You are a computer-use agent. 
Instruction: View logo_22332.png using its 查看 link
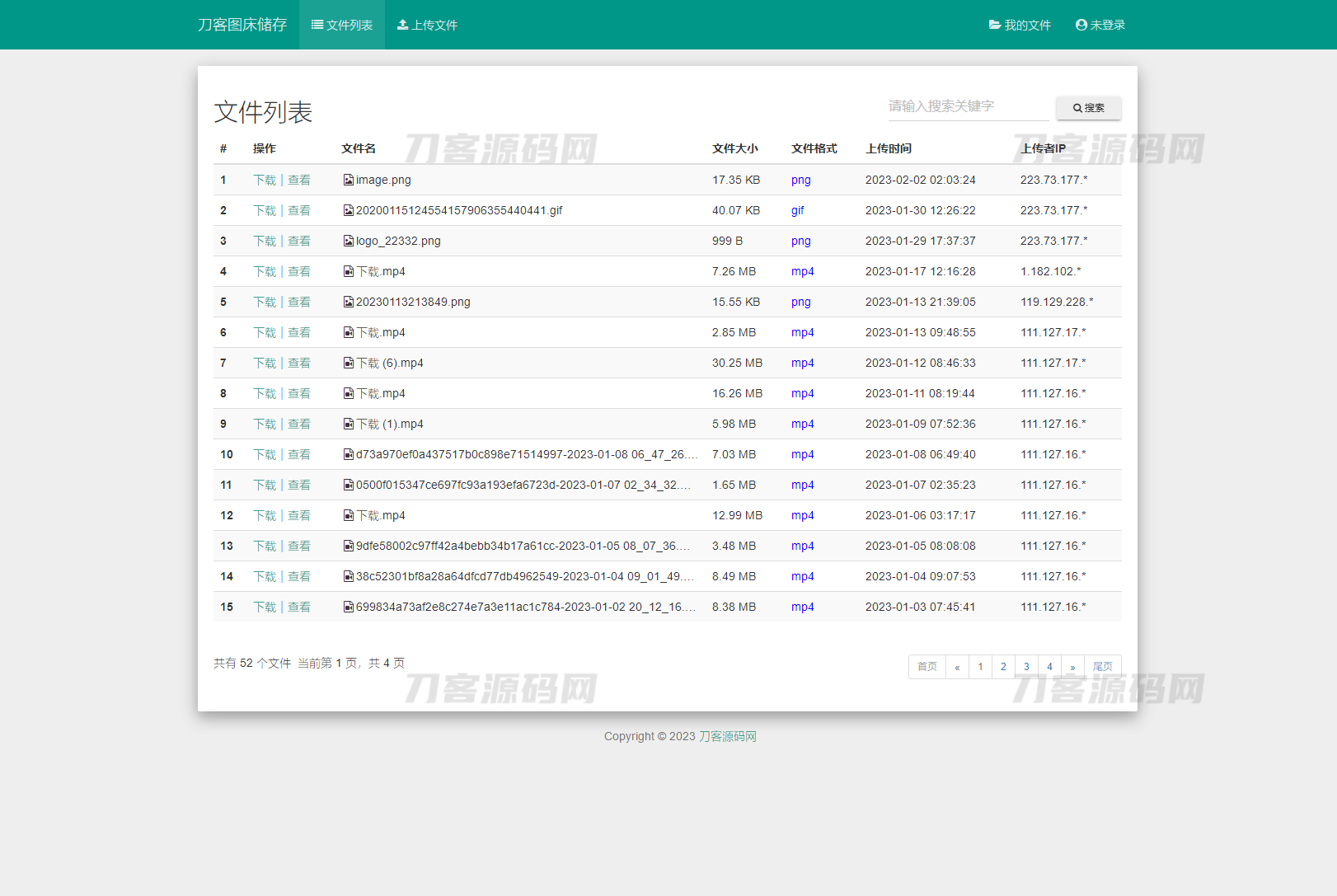[x=299, y=241]
